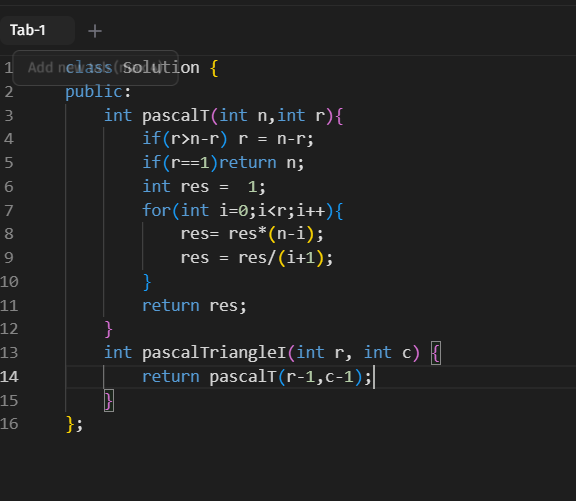This screenshot has width=576, height=501.
Task: Select the Tab-1 editor tab
Action: pos(36,30)
